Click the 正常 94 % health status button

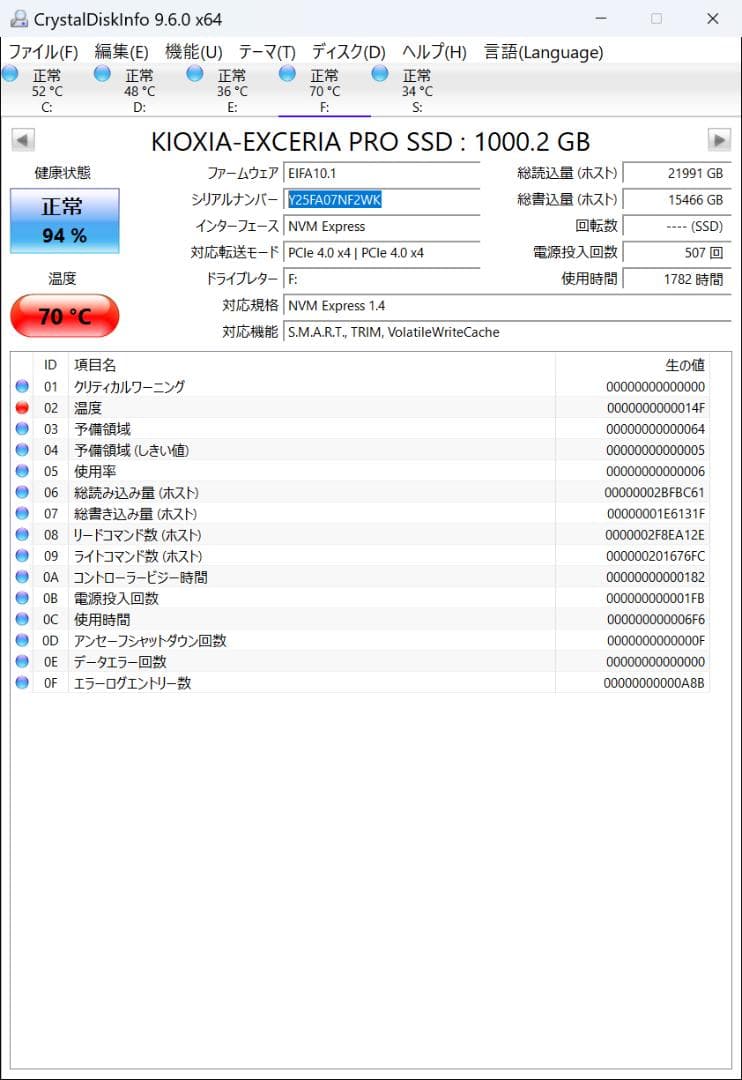click(x=65, y=220)
